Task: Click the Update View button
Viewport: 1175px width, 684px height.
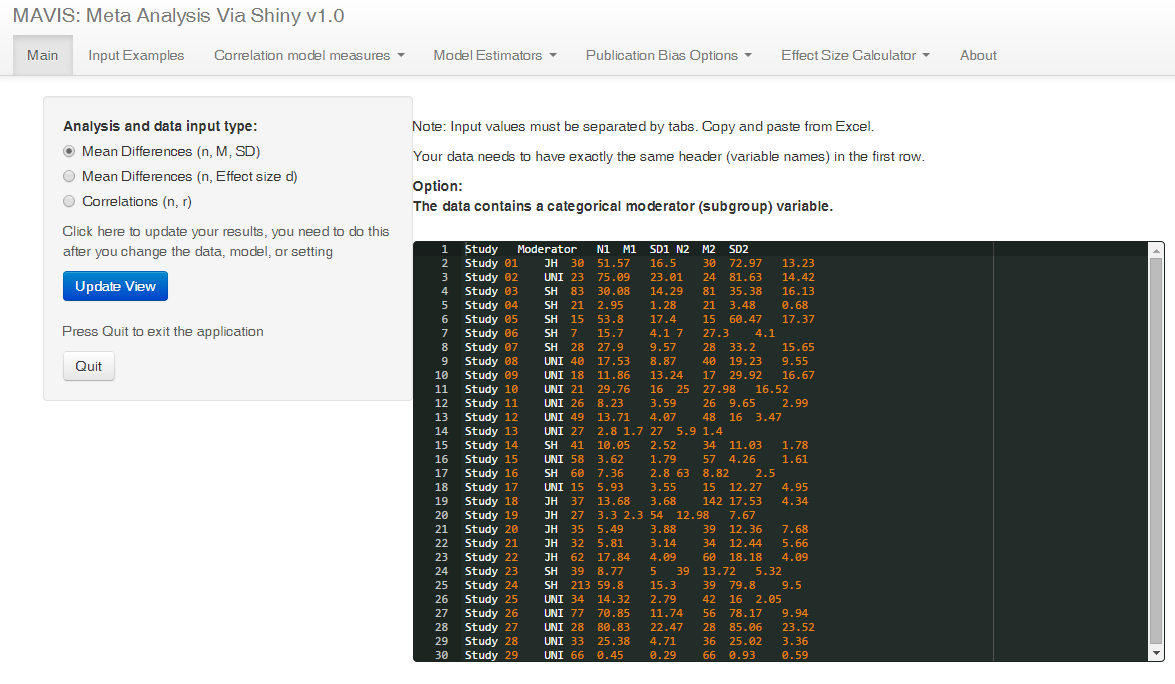Action: click(x=115, y=286)
